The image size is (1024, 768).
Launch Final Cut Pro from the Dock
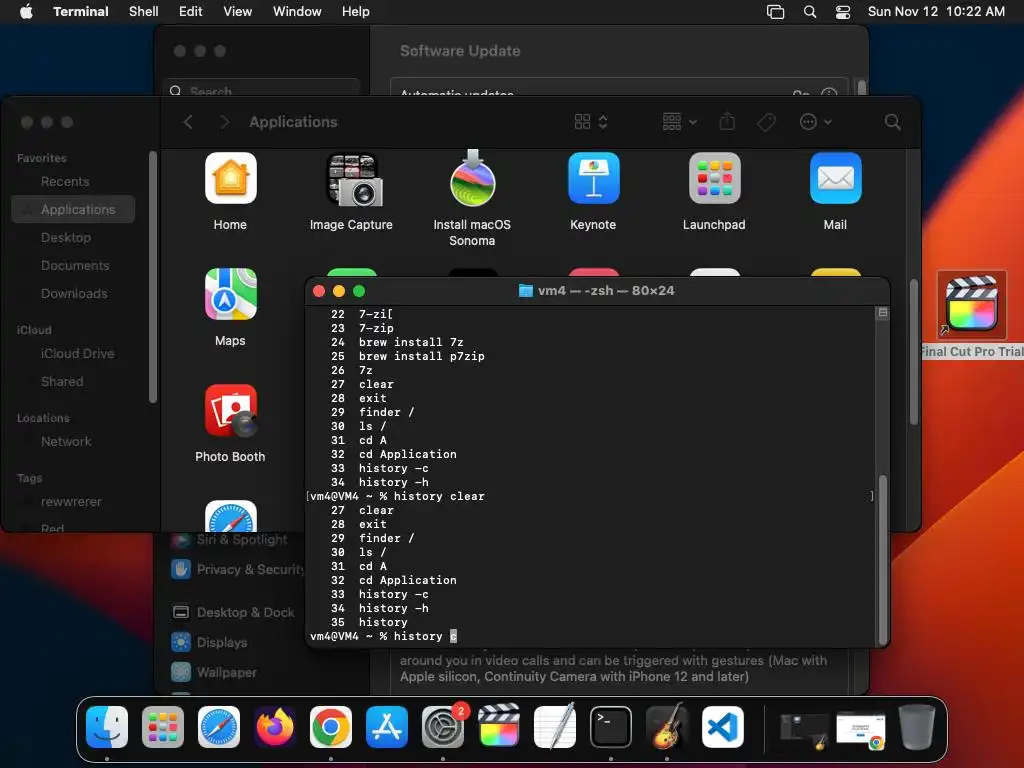499,727
